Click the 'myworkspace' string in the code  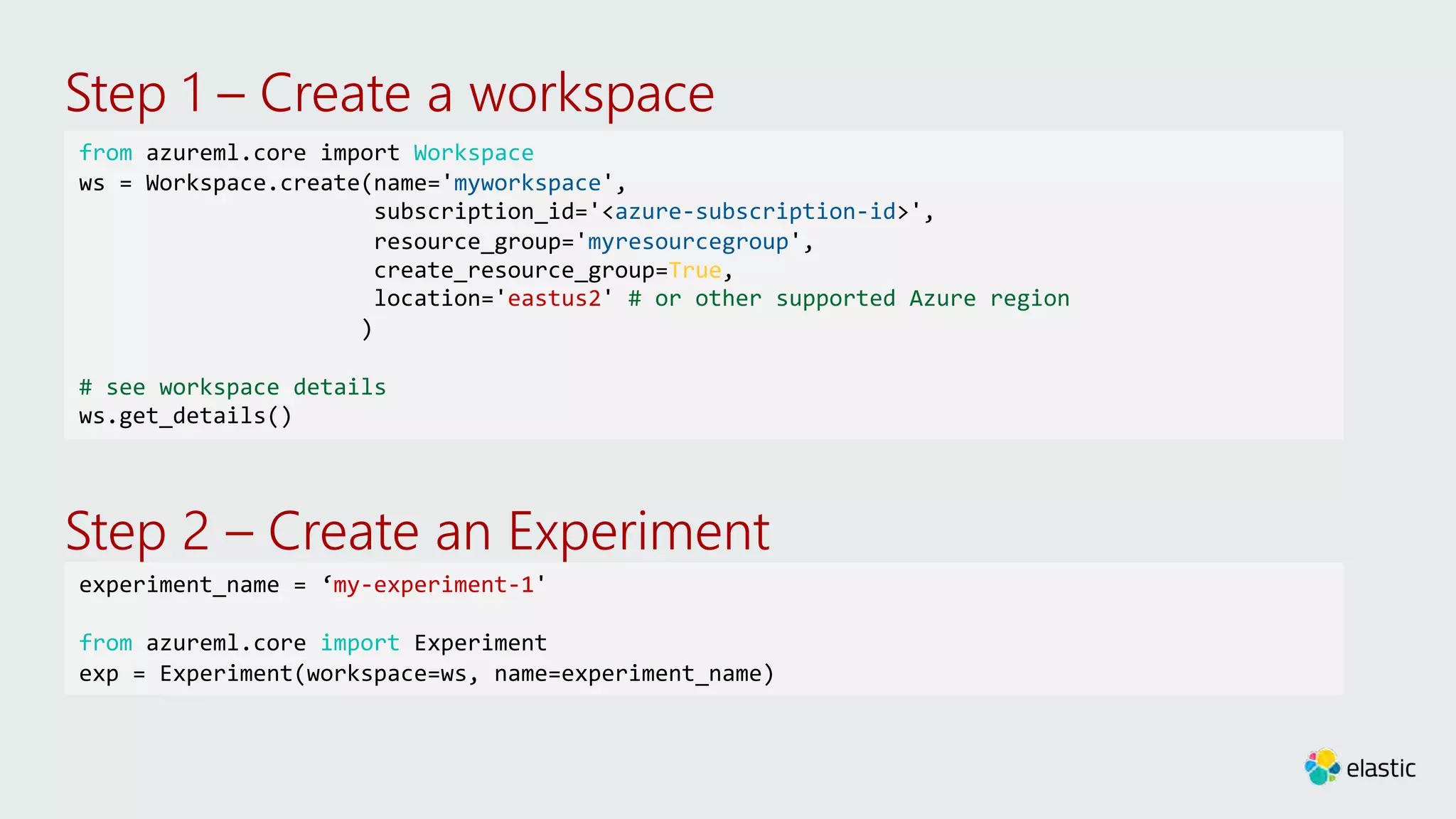point(528,183)
